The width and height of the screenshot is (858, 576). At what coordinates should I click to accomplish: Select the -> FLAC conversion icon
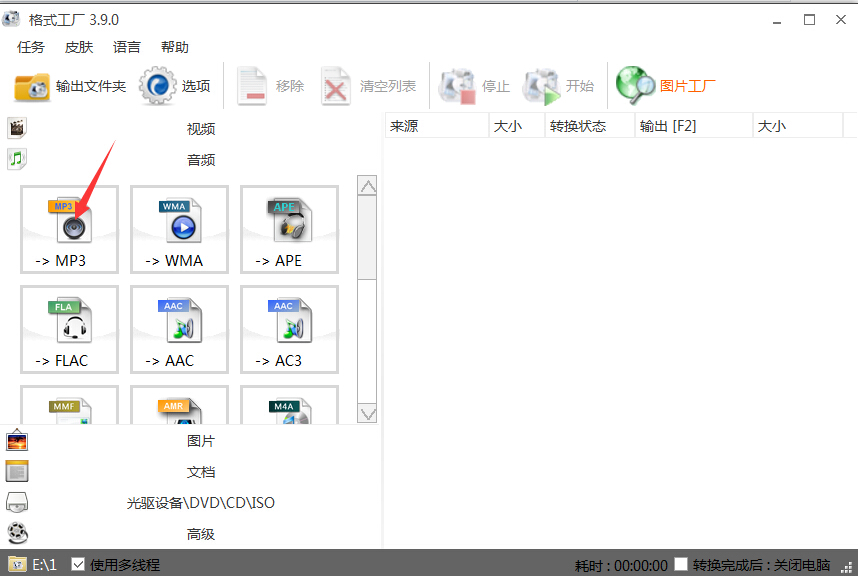[69, 329]
